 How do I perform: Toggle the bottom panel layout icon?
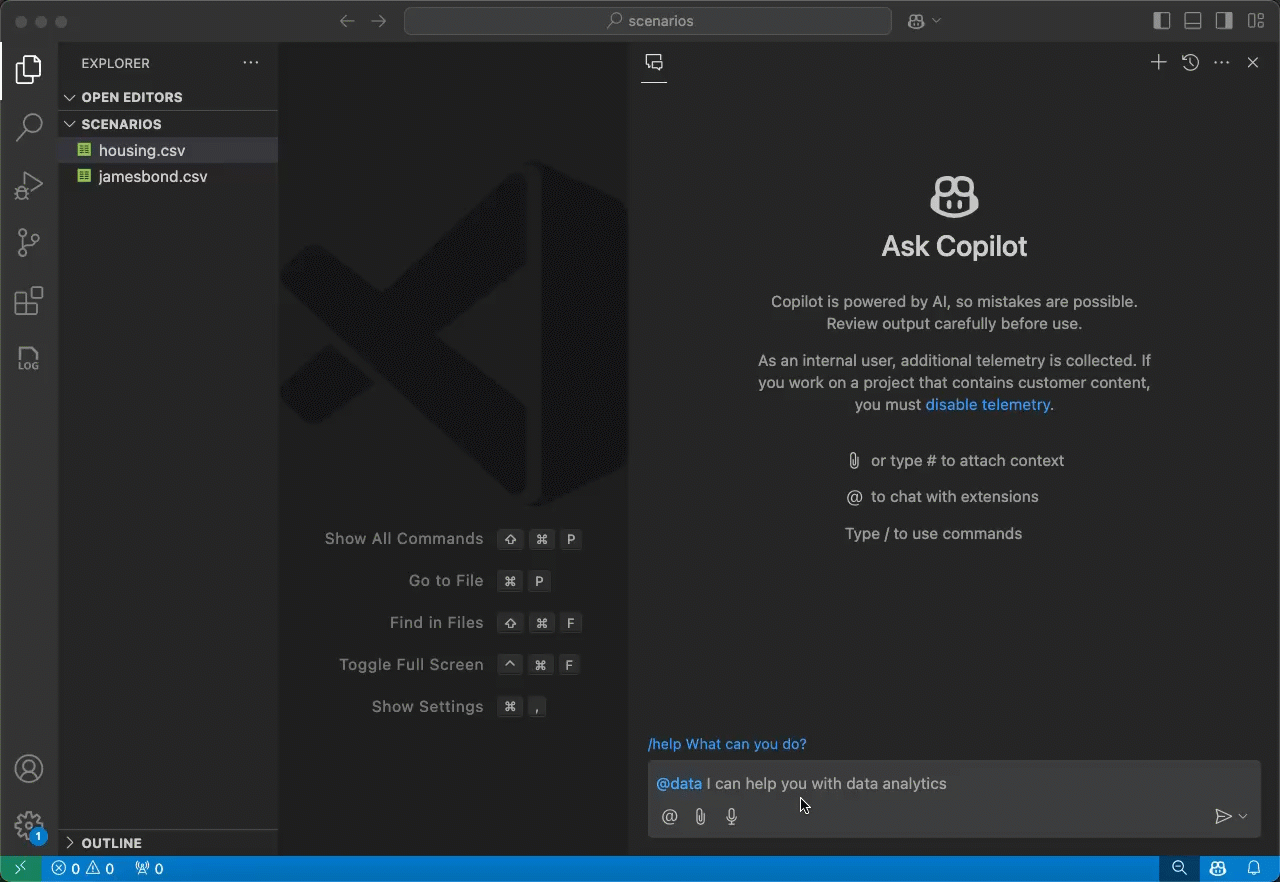point(1192,21)
